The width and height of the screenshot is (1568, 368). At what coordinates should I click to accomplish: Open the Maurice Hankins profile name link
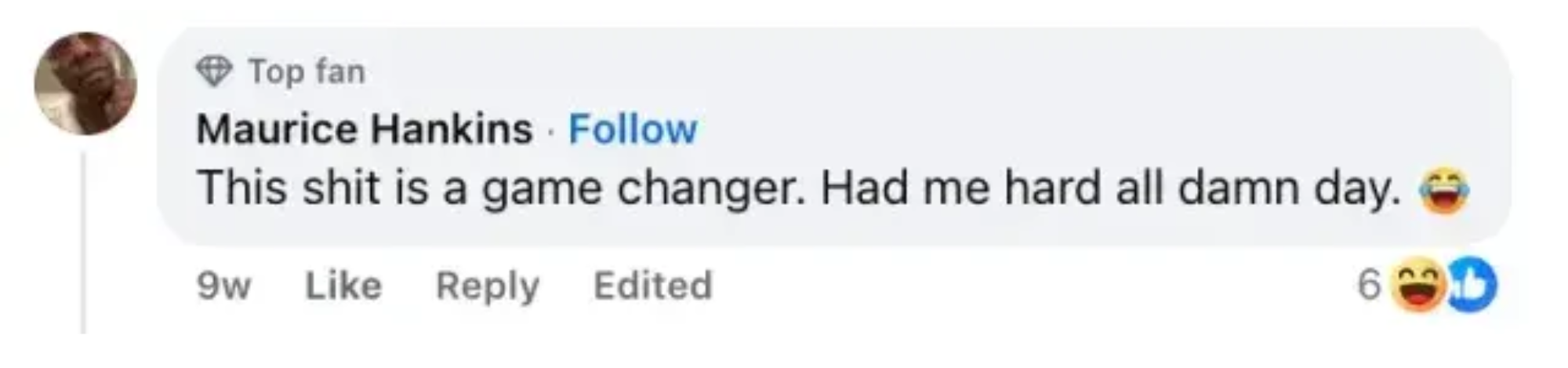click(x=364, y=129)
